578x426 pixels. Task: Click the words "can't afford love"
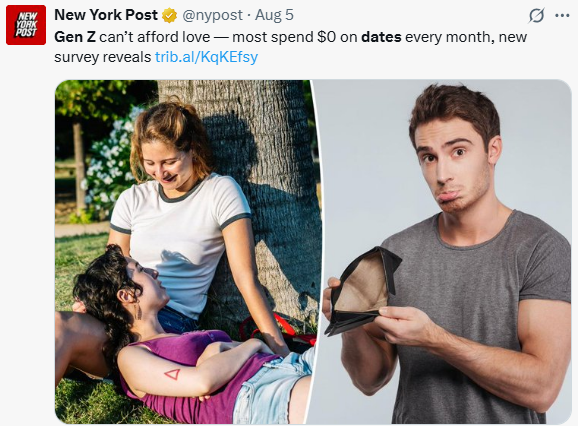click(x=155, y=37)
